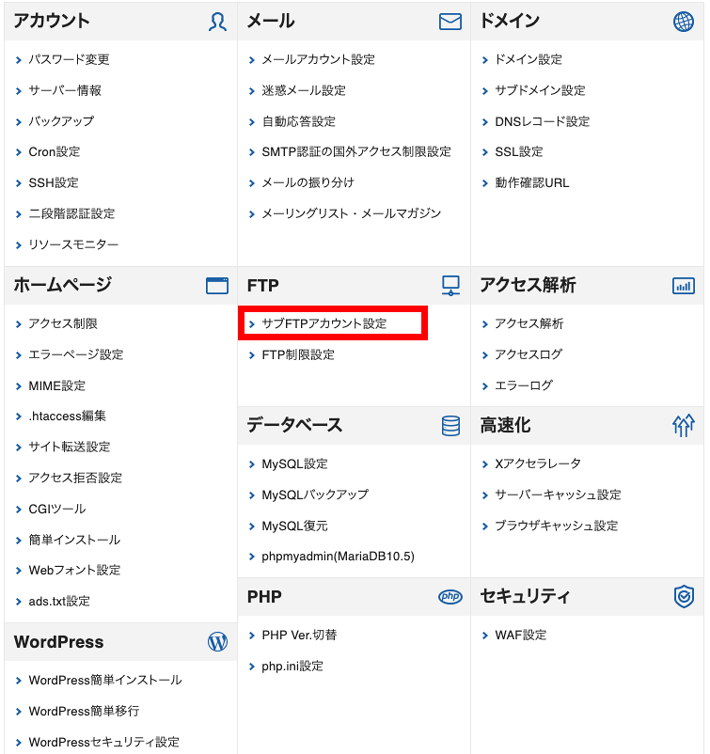
Task: Open アクセス拒否設定
Action: point(75,478)
